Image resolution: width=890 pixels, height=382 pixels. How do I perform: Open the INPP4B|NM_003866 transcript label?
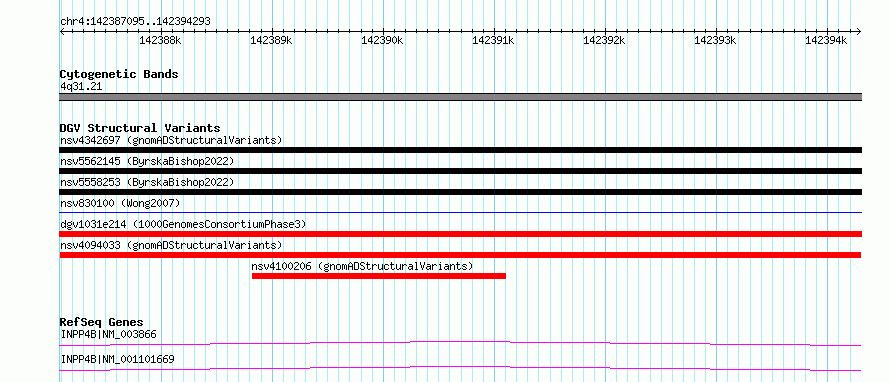click(108, 334)
